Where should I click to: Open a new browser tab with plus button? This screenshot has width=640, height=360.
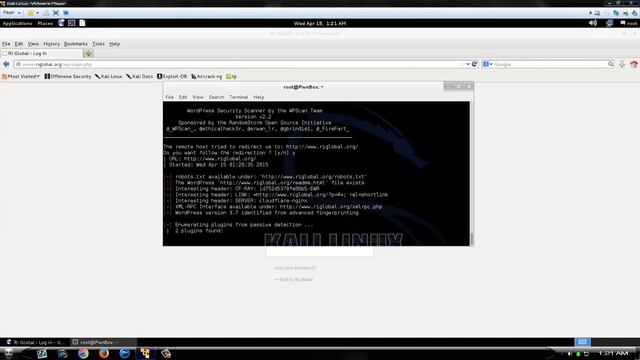pyautogui.click(x=88, y=53)
